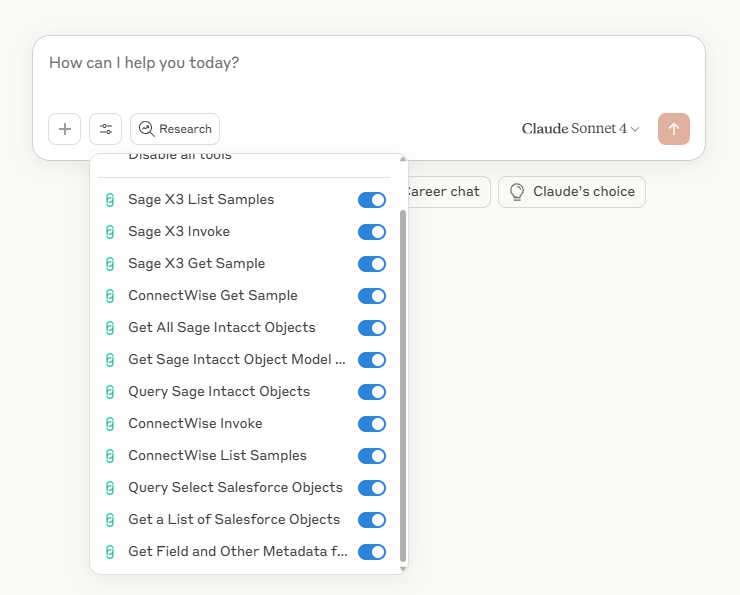Select the ConnectWise List Samples menu item
The height and width of the screenshot is (595, 740).
217,456
